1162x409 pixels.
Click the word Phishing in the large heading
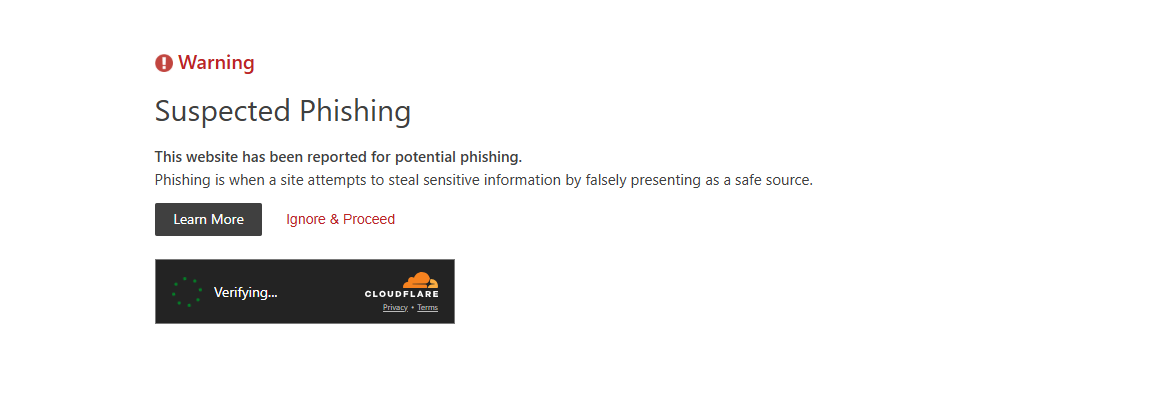click(x=355, y=111)
